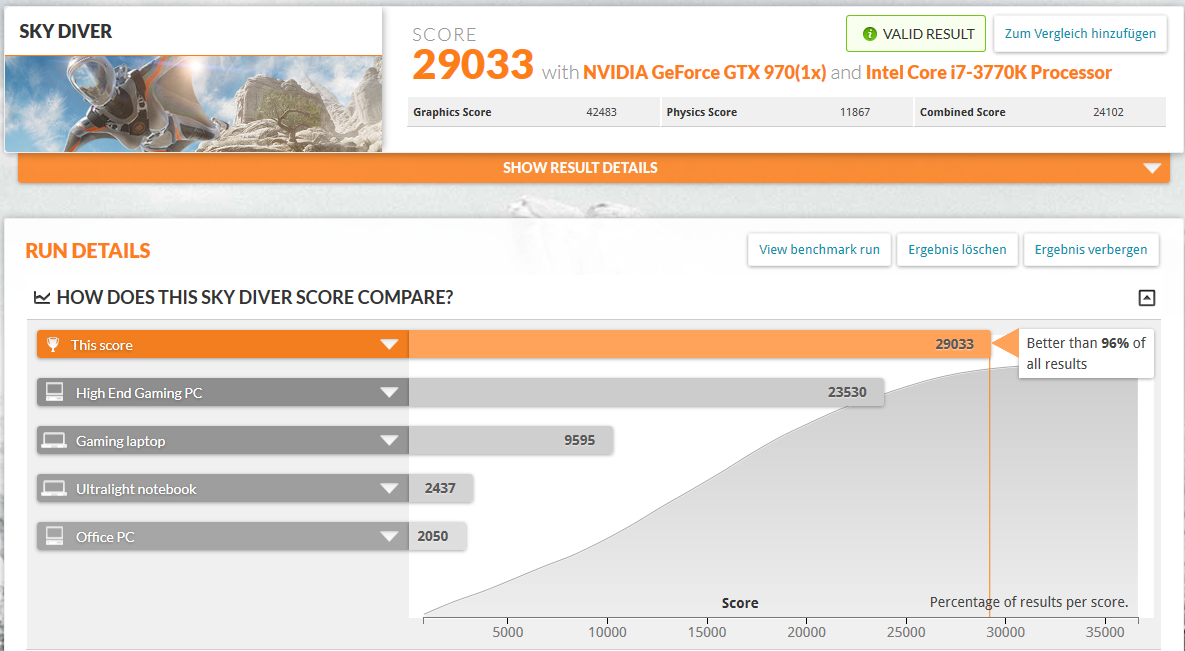Open the This score dropdown arrow
This screenshot has height=651, width=1185.
[x=389, y=345]
